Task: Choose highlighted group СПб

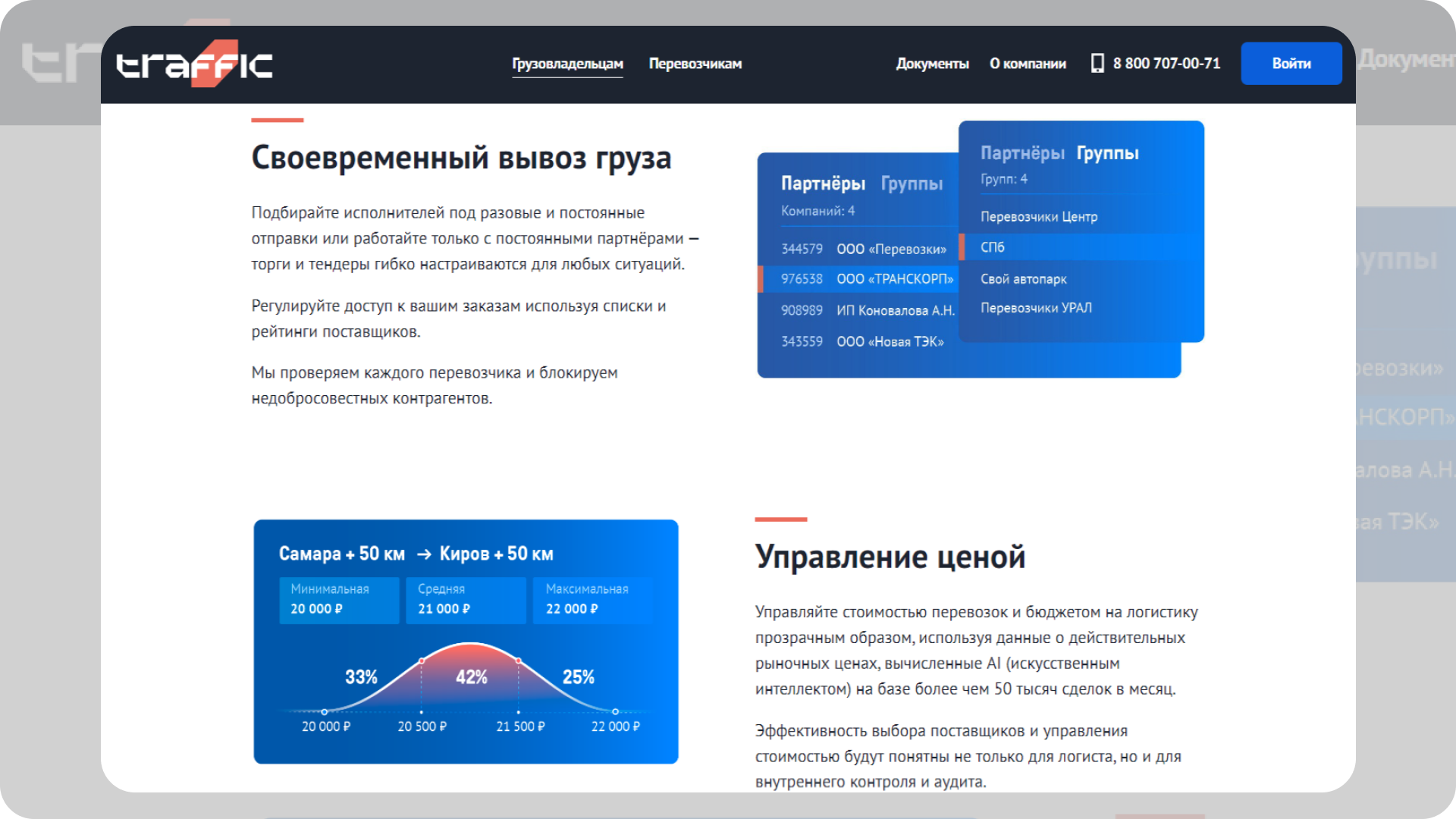Action: (1081, 247)
